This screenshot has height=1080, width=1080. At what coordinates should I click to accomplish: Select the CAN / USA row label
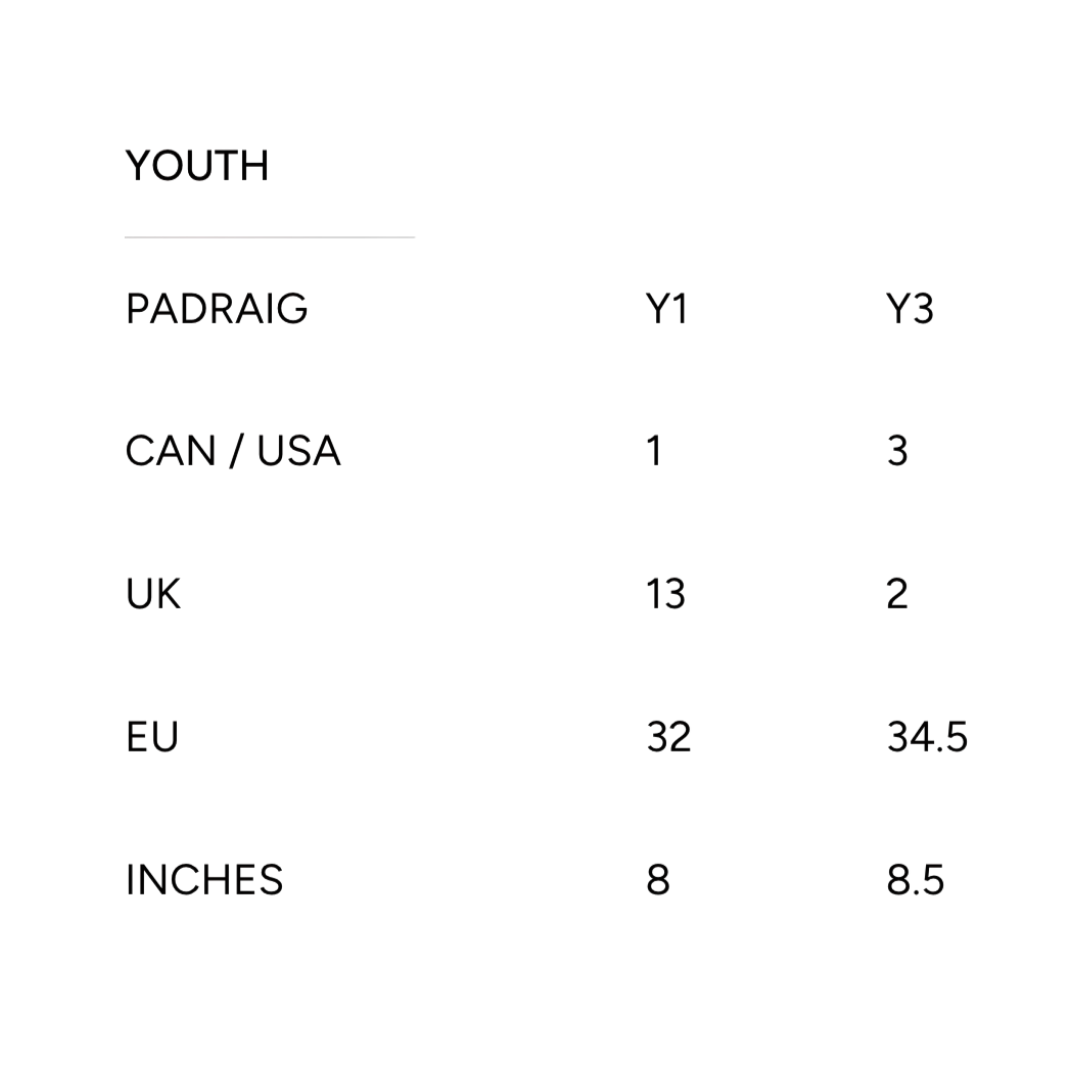[233, 451]
